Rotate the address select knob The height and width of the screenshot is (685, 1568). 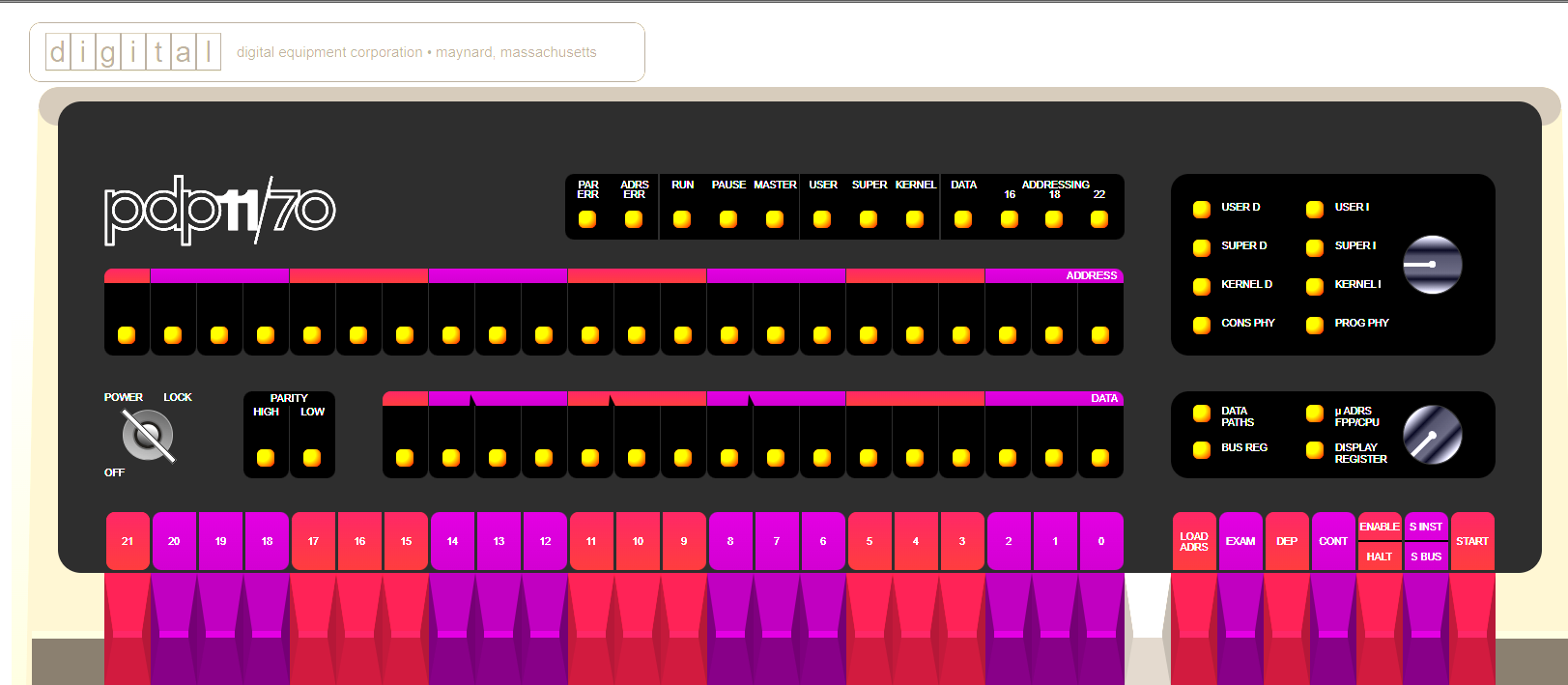[1432, 265]
